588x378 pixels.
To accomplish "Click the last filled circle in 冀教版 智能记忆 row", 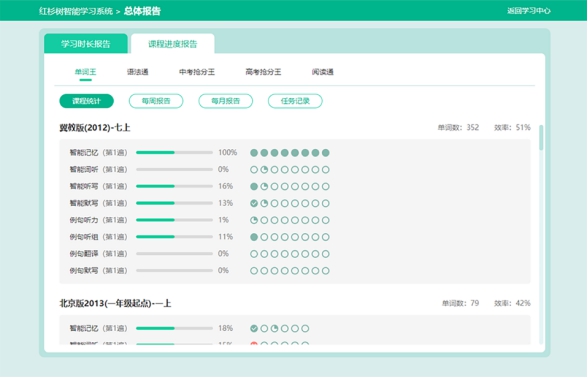I will [x=326, y=153].
